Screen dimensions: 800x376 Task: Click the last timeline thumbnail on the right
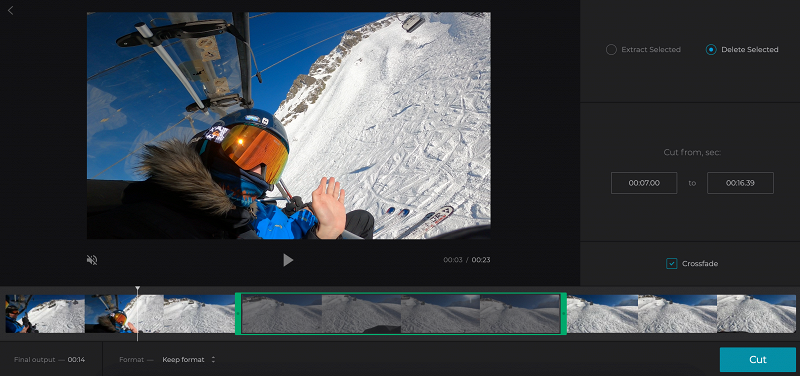(x=756, y=314)
